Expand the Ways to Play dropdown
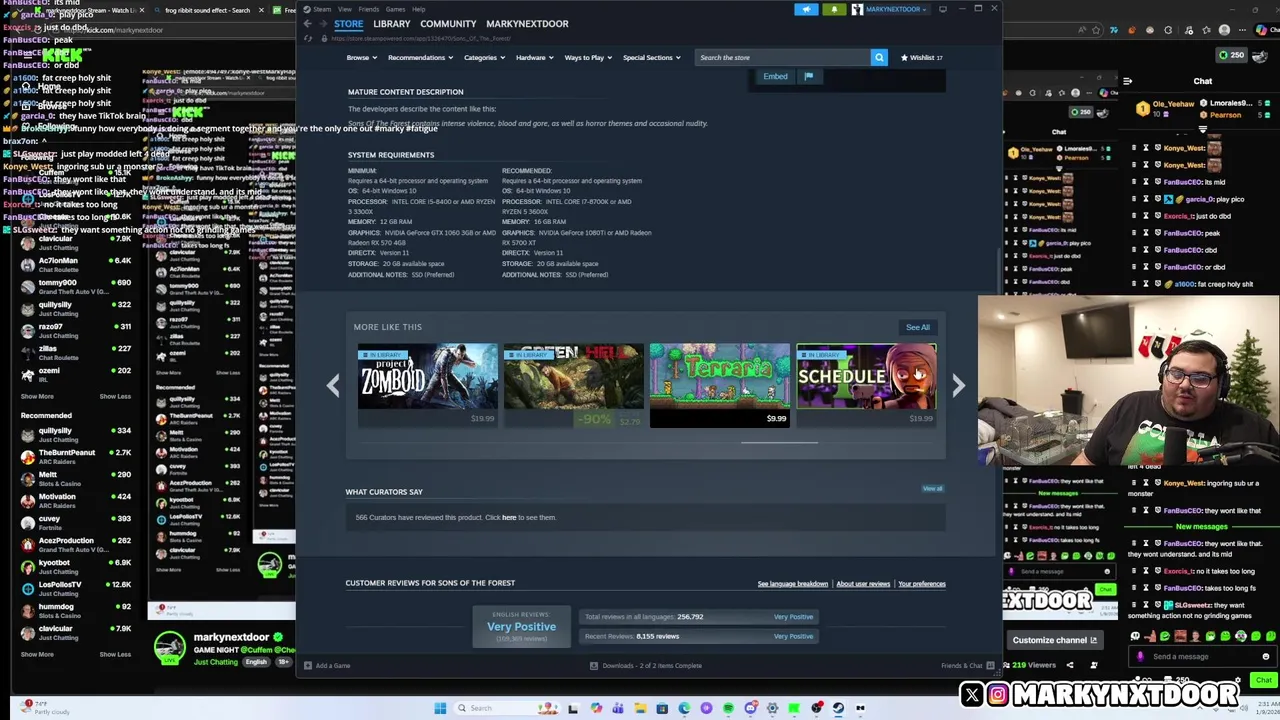The height and width of the screenshot is (720, 1280). 588,58
